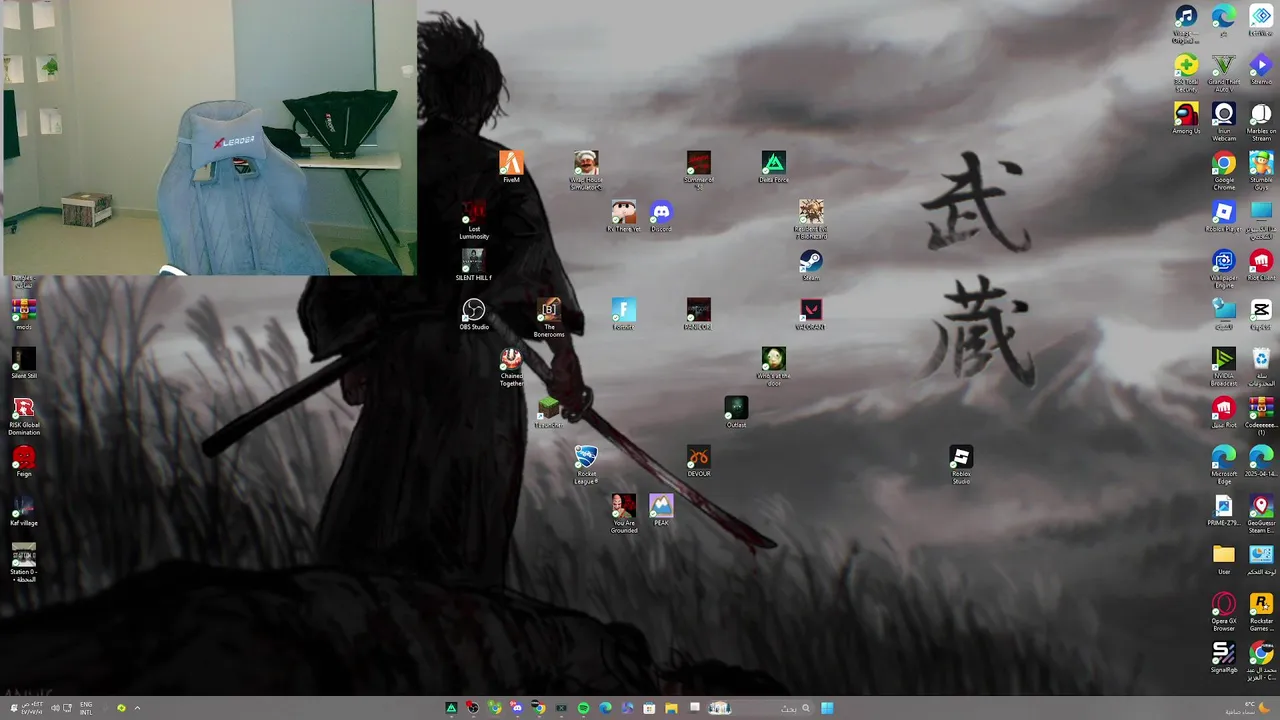Open the Among Us desktop icon
1280x720 pixels.
point(1186,118)
